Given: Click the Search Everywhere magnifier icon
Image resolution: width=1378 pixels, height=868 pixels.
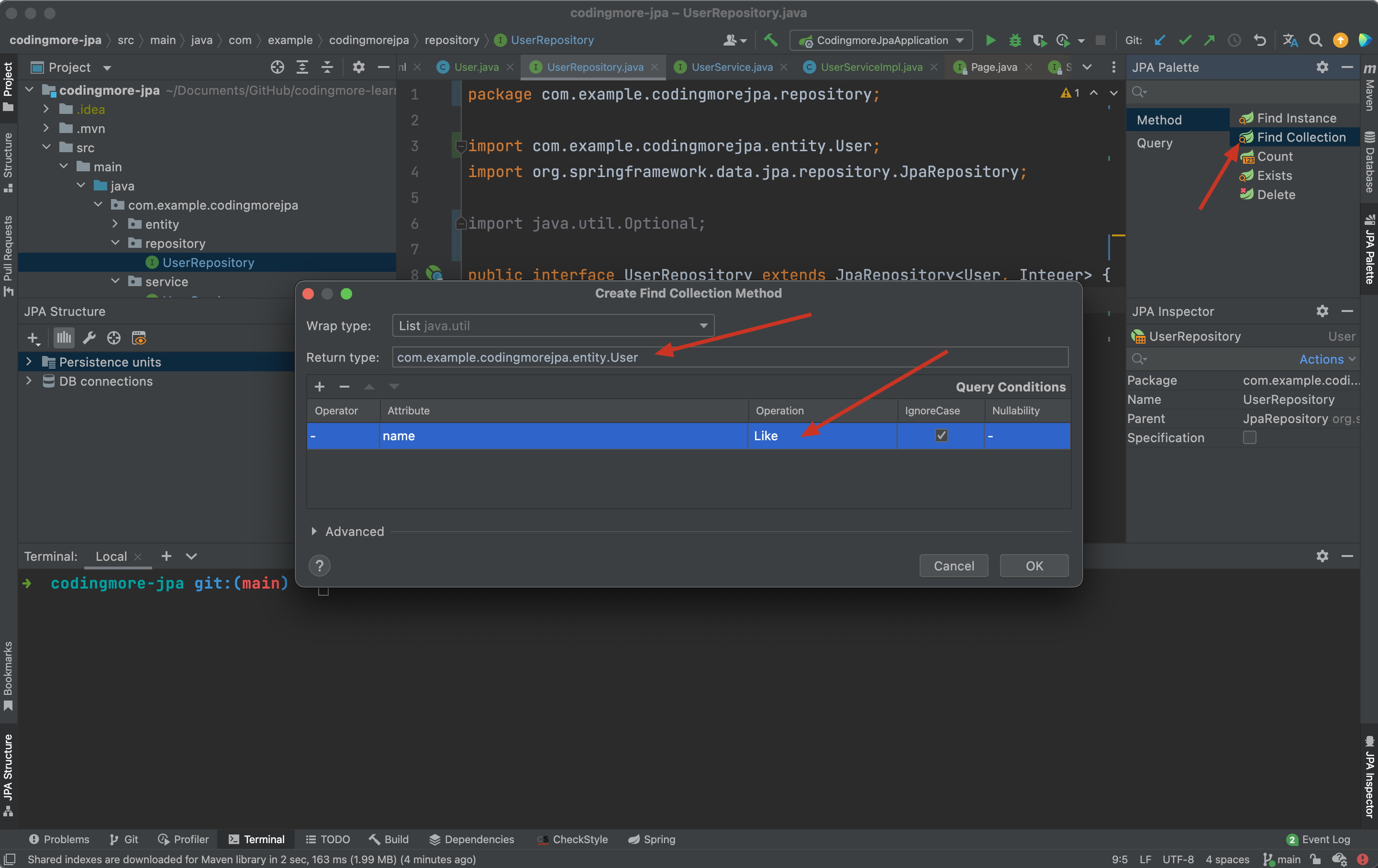Looking at the screenshot, I should coord(1315,40).
